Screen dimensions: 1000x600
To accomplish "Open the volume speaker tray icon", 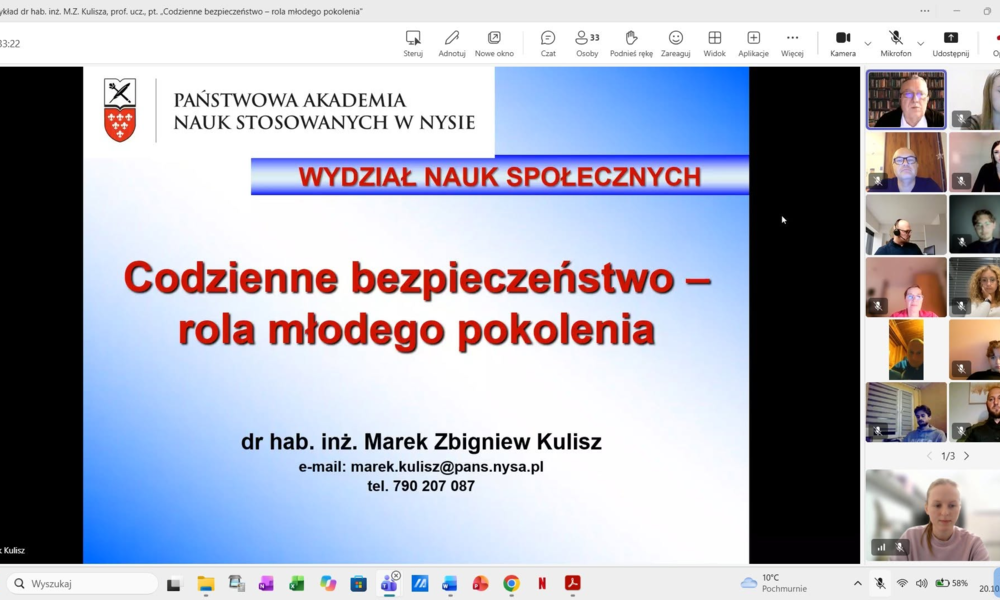I will [922, 583].
